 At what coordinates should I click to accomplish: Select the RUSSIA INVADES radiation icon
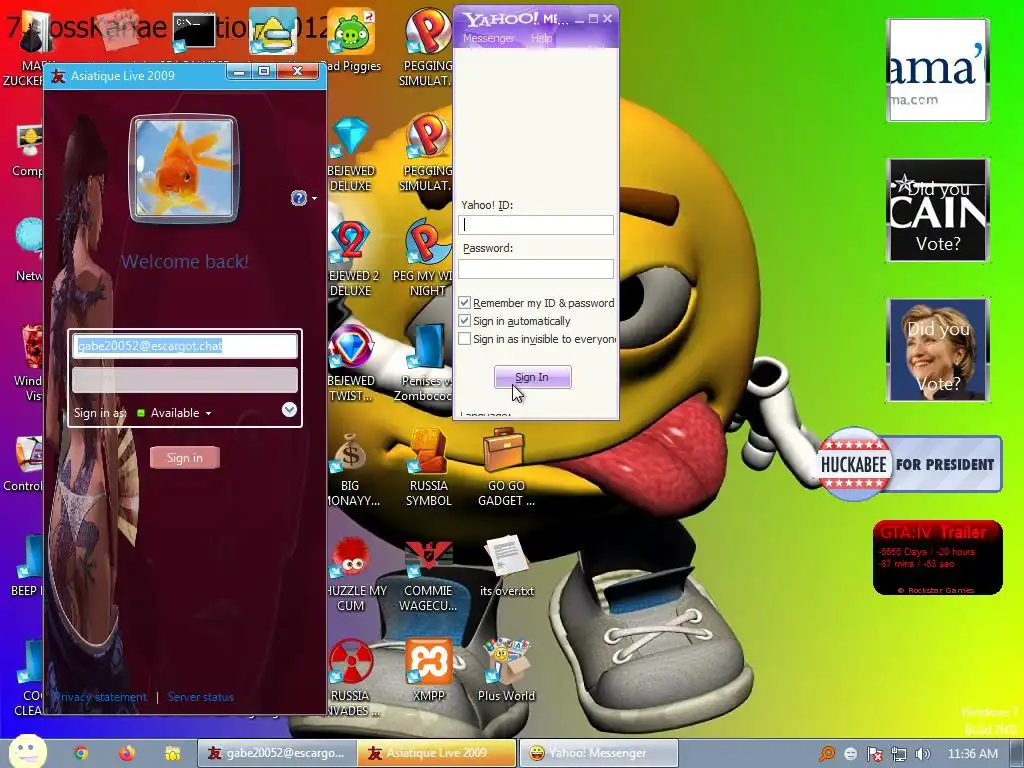pyautogui.click(x=351, y=678)
